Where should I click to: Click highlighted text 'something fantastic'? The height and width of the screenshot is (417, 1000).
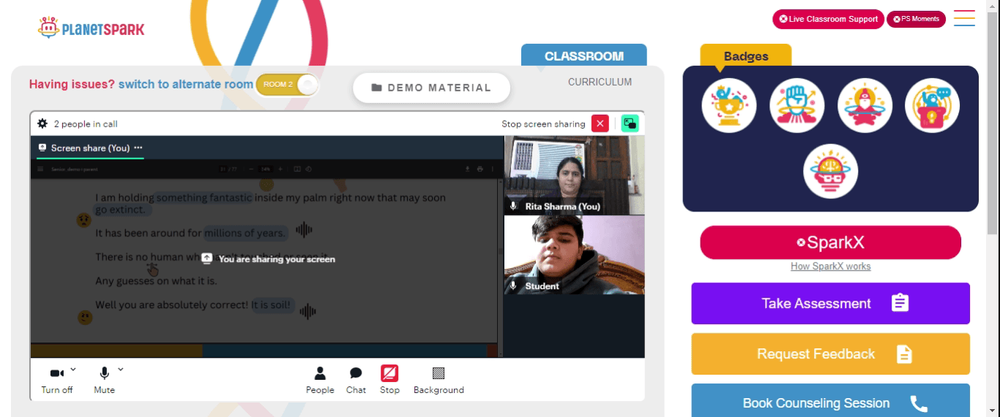[204, 198]
